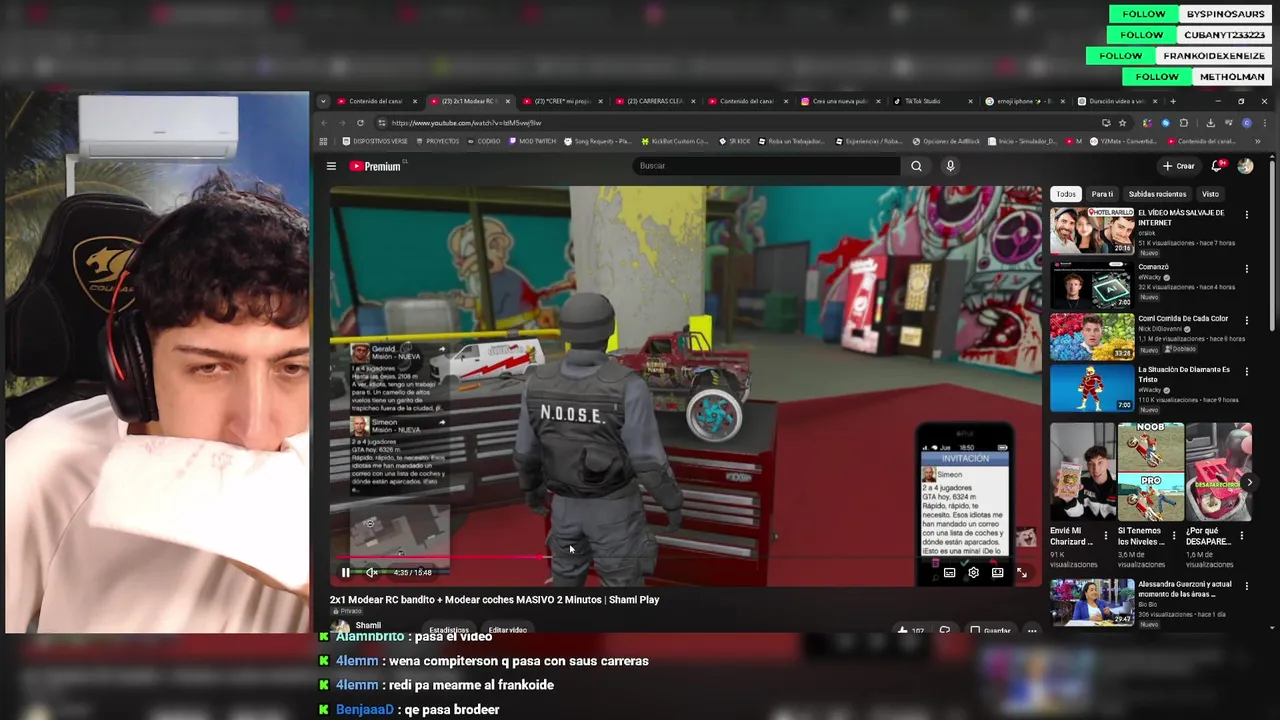Screen dimensions: 1280x720
Task: Open the browser extensions puzzle icon
Action: click(1184, 123)
